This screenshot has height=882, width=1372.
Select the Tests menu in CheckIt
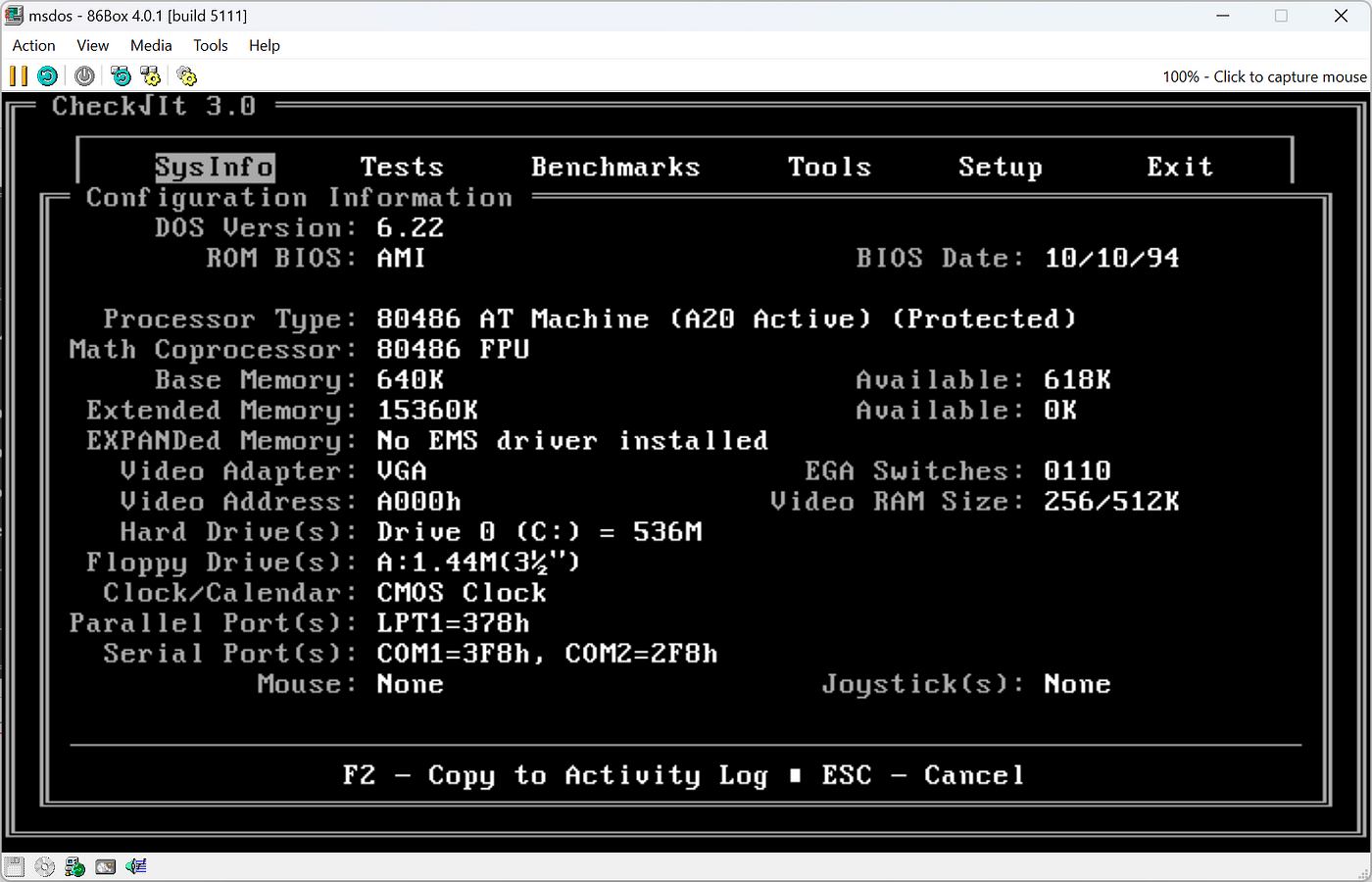coord(402,167)
